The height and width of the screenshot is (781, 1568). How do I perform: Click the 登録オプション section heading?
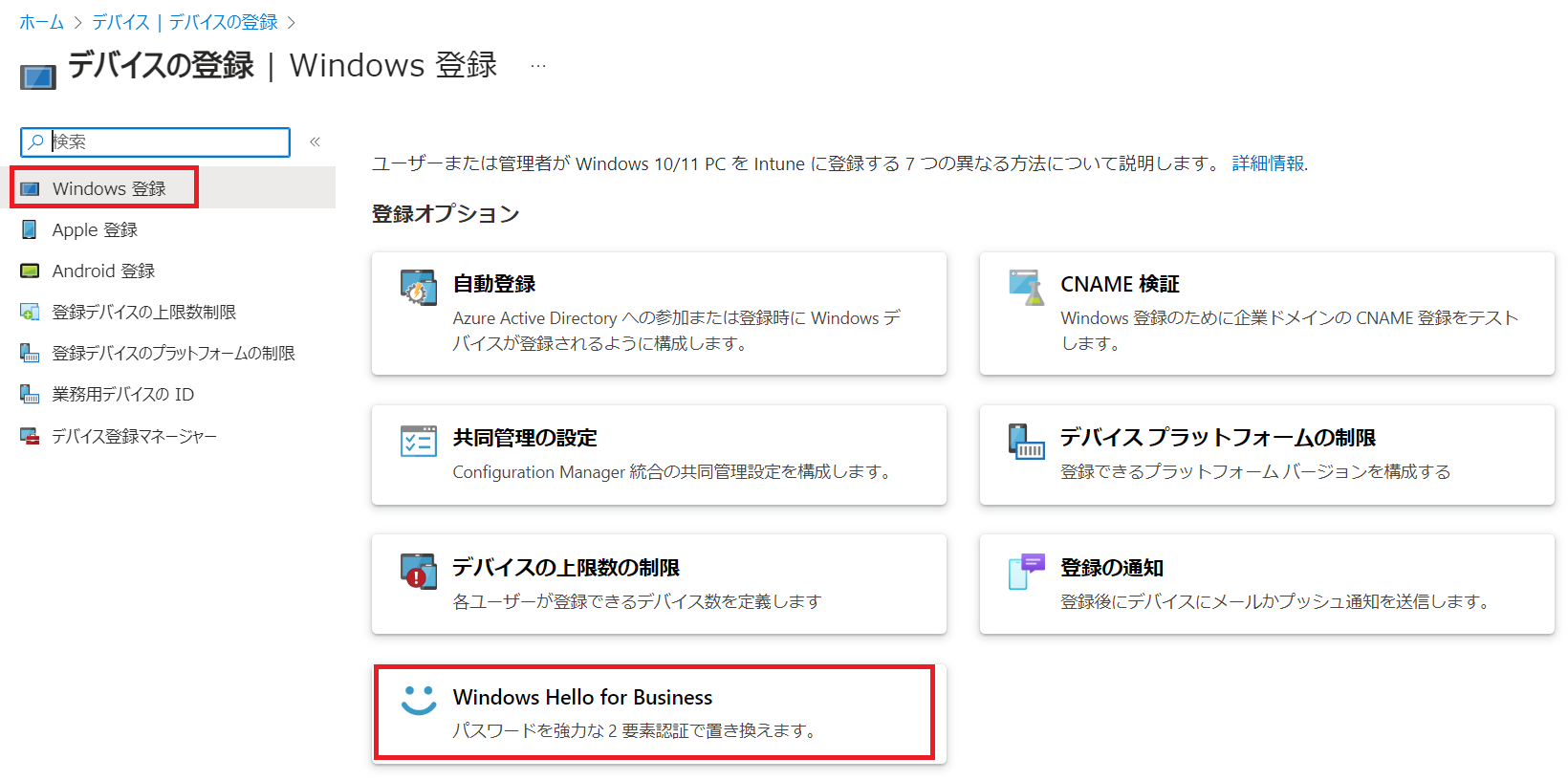[446, 213]
